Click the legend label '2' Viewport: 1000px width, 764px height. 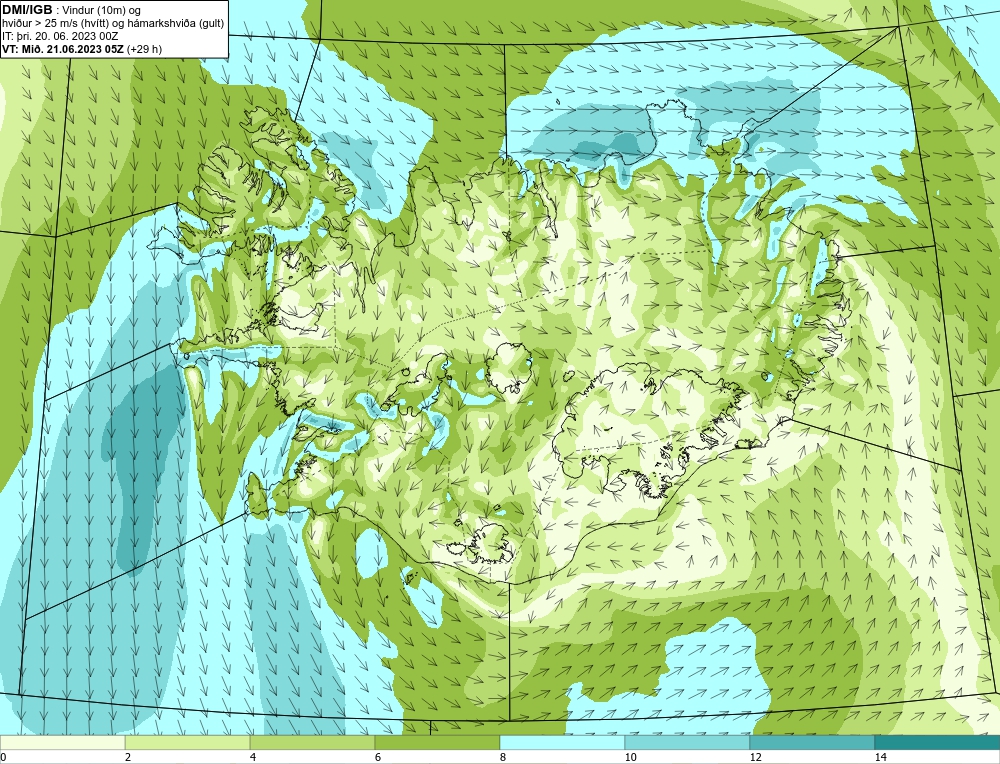click(128, 757)
